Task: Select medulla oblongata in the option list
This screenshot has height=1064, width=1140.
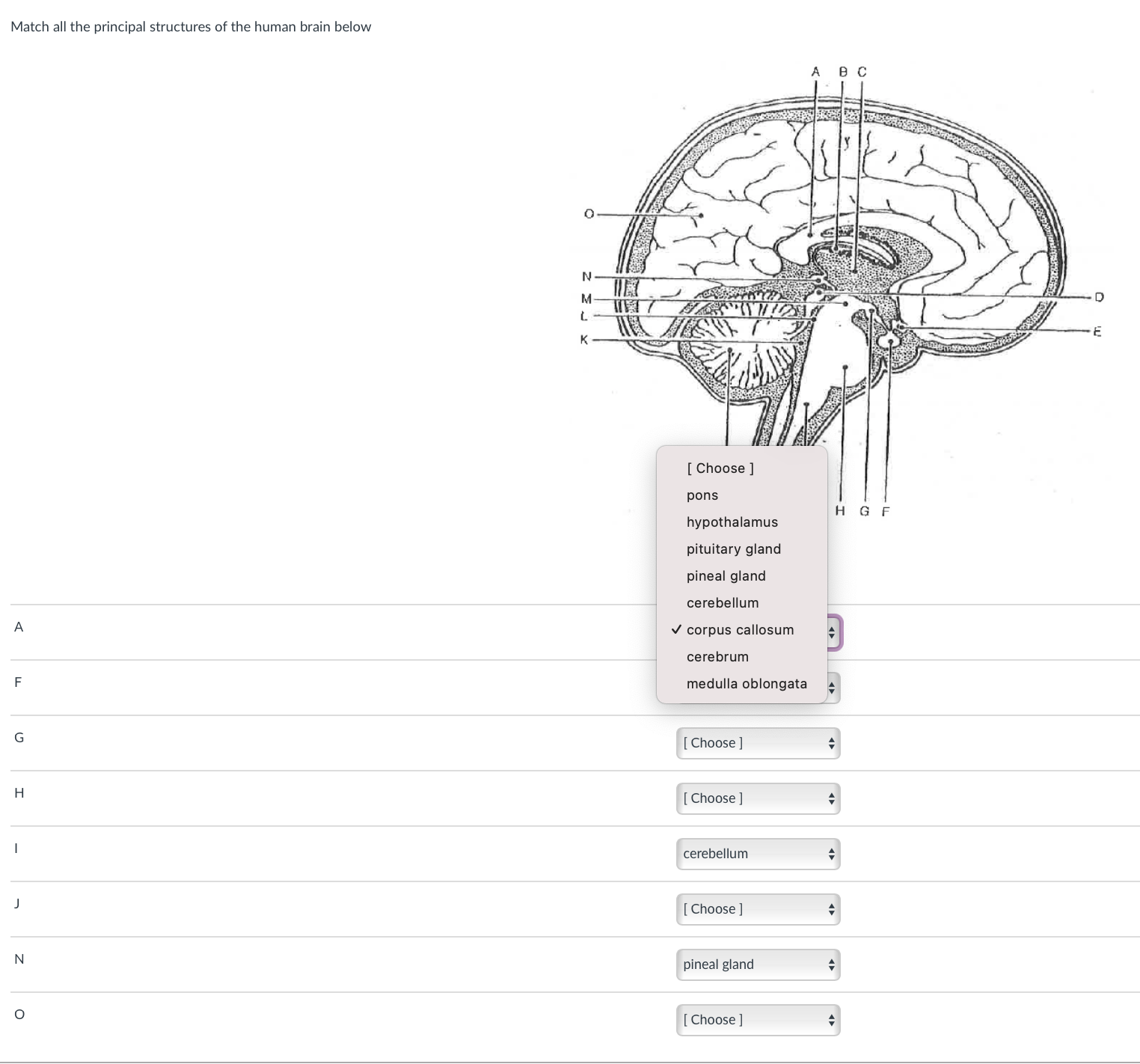Action: point(747,683)
